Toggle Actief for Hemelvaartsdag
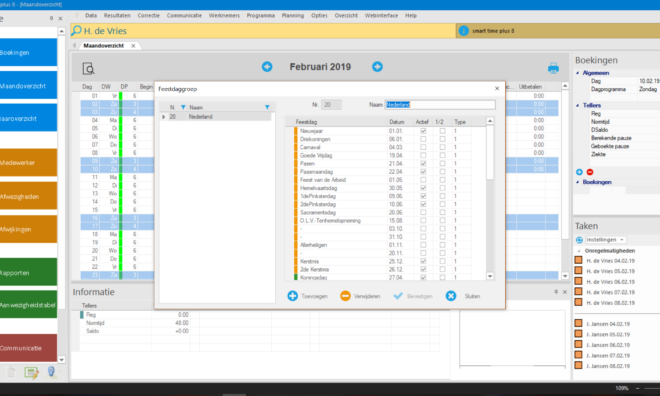The height and width of the screenshot is (396, 660). (x=423, y=188)
